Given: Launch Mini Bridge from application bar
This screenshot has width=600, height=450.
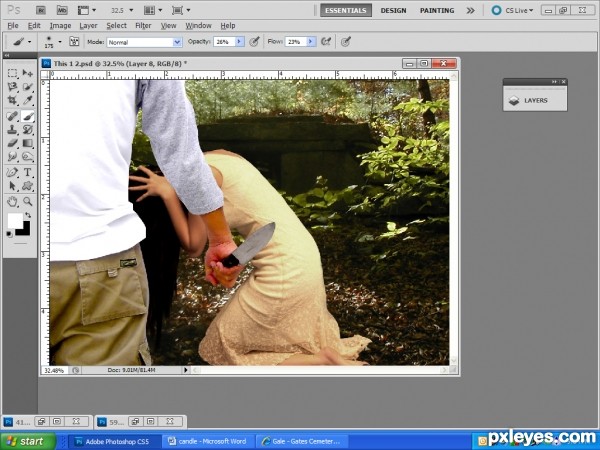Looking at the screenshot, I should (x=62, y=10).
